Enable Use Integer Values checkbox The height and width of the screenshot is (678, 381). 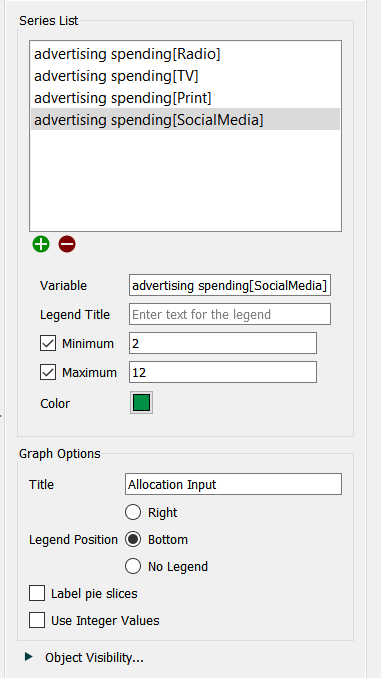tap(37, 620)
